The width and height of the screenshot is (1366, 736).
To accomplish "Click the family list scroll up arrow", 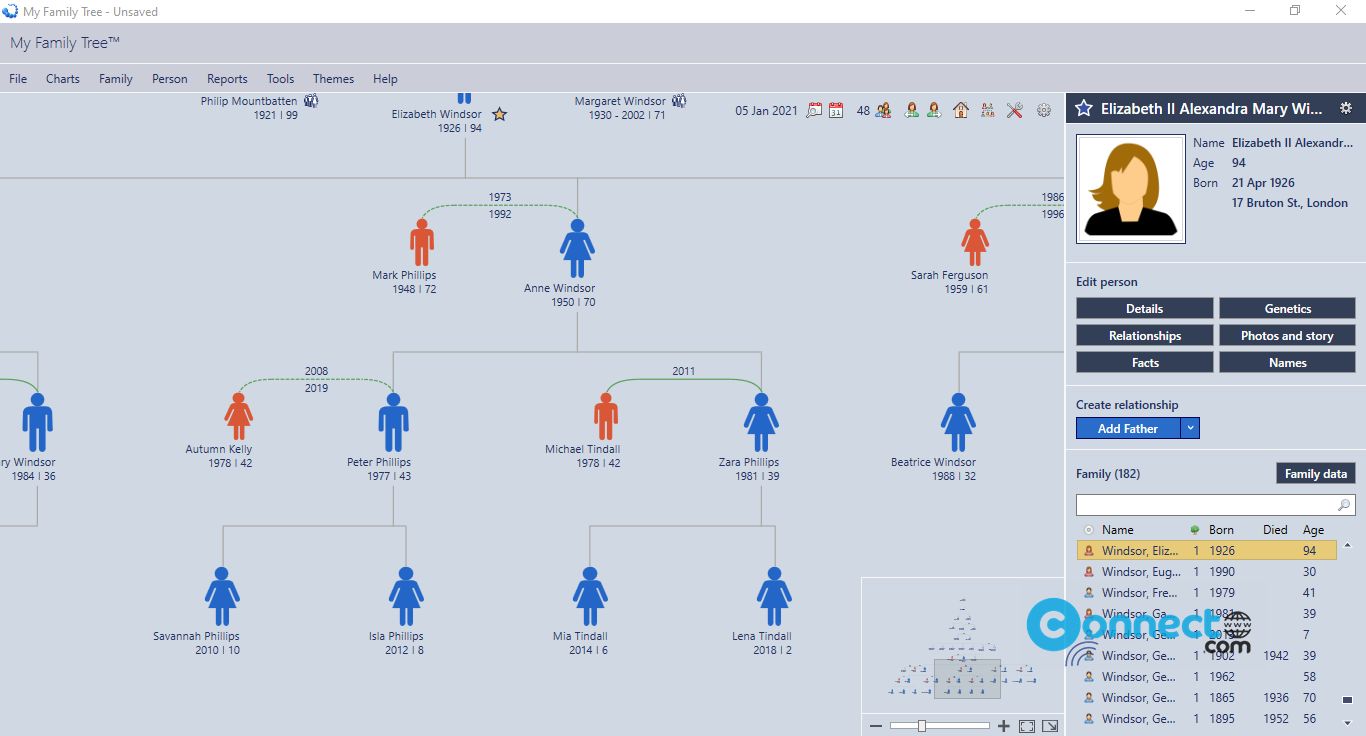I will click(1347, 545).
